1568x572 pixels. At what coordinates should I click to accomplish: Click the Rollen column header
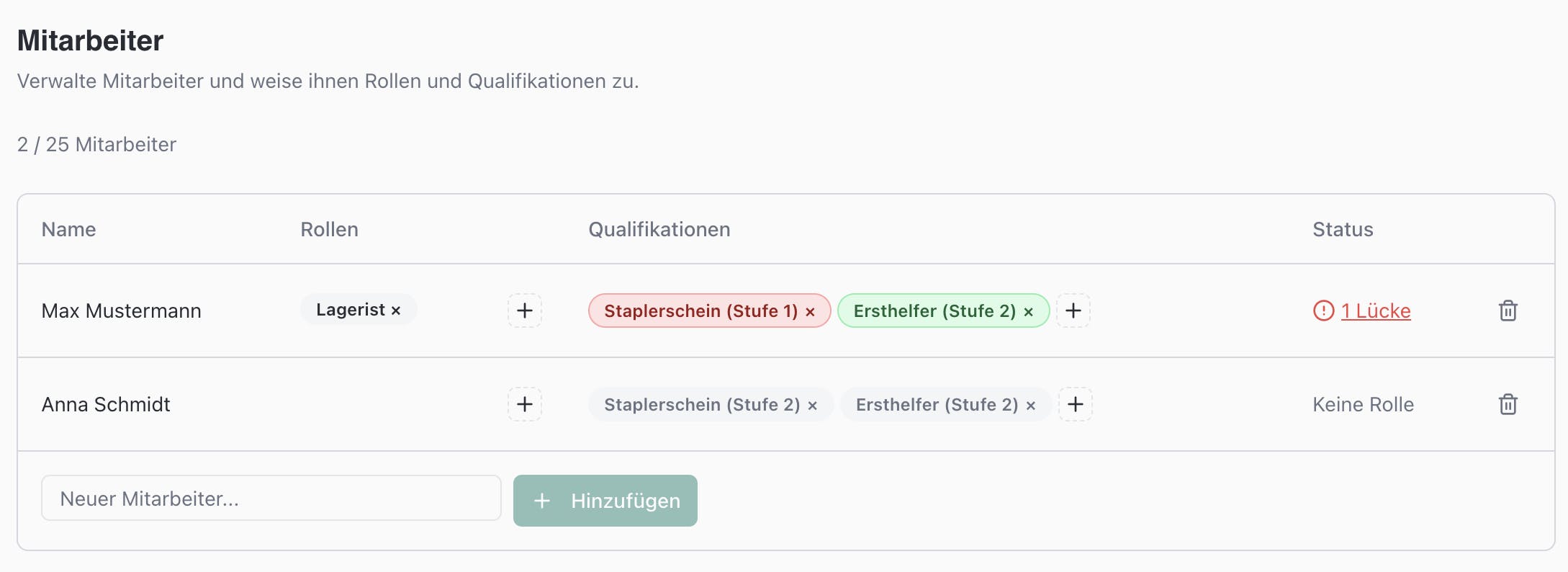pyautogui.click(x=329, y=229)
